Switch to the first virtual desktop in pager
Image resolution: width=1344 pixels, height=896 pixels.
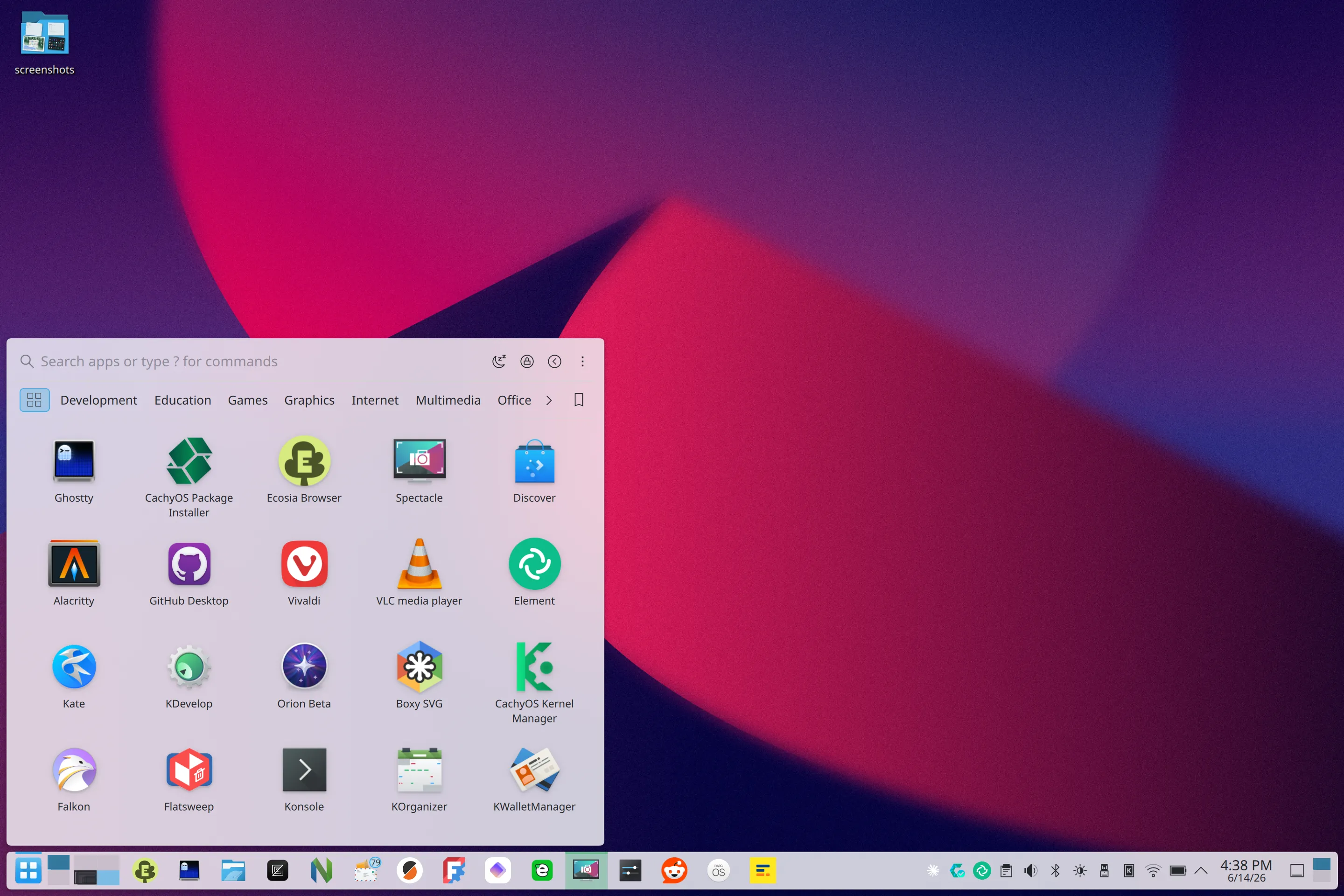coord(58,863)
